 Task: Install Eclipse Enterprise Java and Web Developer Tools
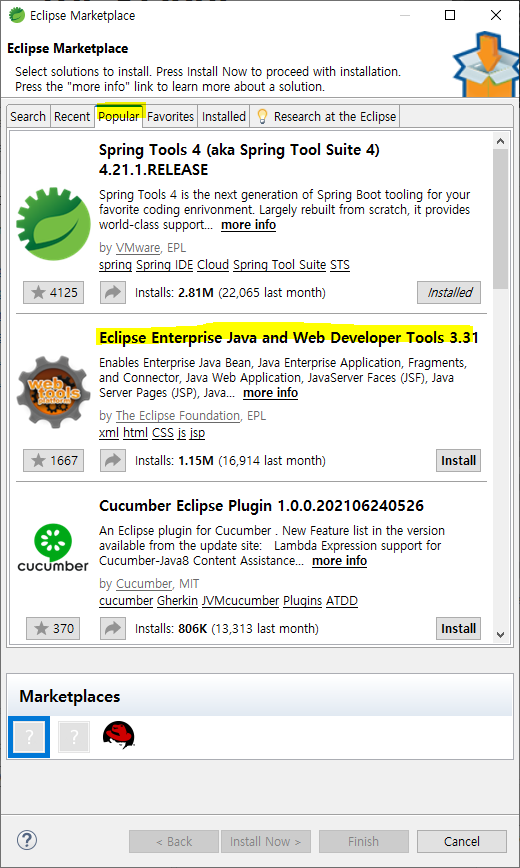459,461
